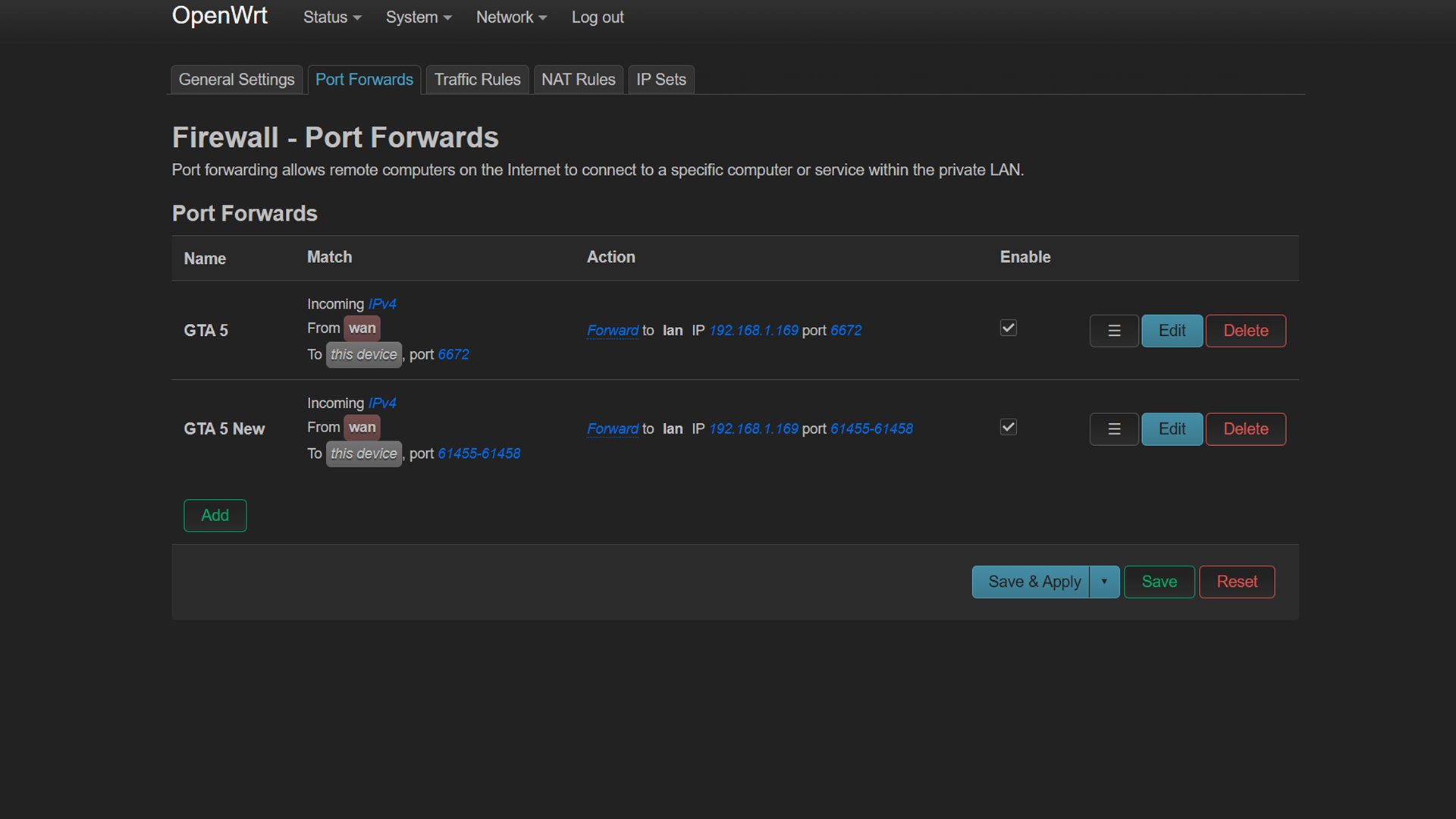
Task: Add a new port forward
Action: coord(215,516)
